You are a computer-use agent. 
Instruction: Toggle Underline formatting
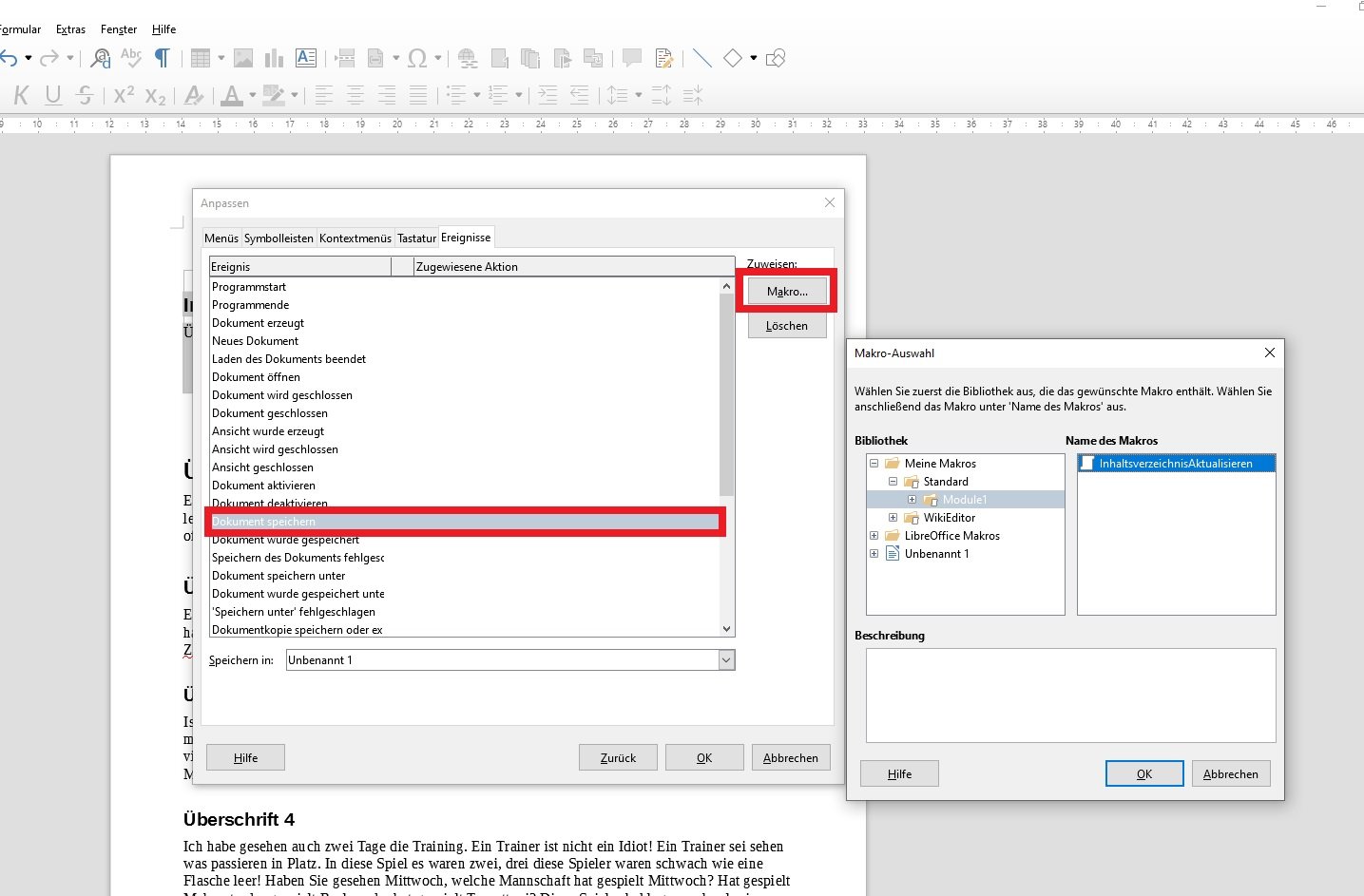tap(53, 95)
